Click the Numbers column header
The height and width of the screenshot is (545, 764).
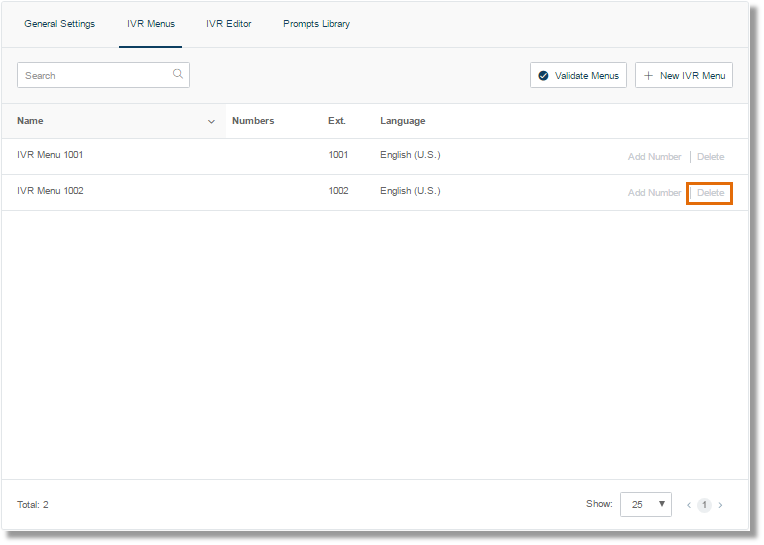pos(253,121)
